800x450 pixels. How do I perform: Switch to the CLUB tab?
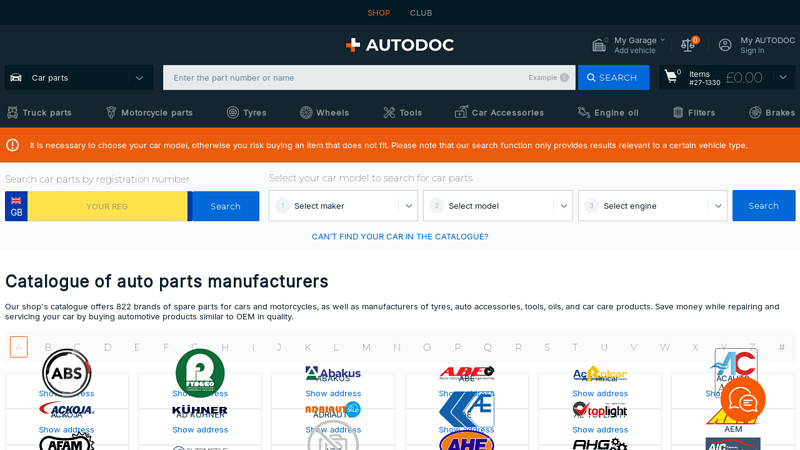click(x=421, y=13)
